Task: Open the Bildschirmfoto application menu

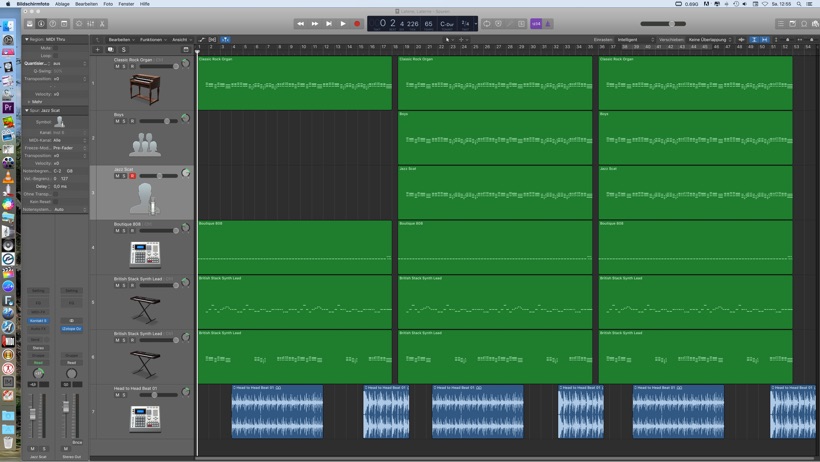Action: tap(32, 4)
